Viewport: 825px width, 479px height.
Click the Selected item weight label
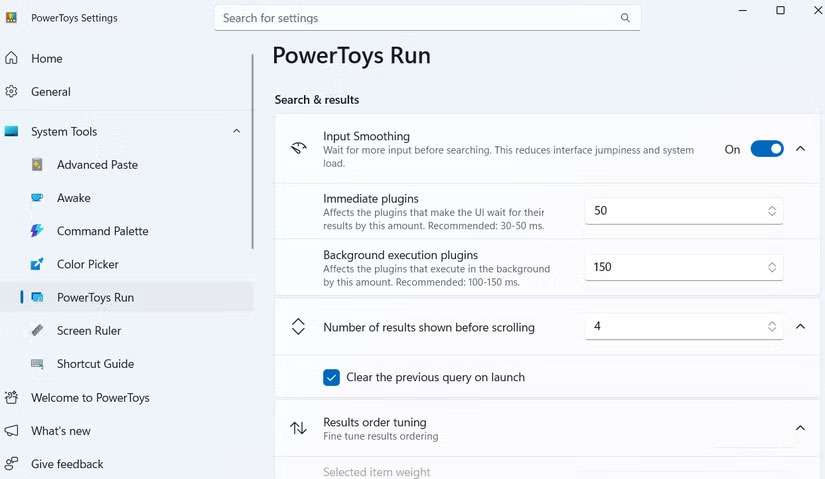click(x=377, y=472)
